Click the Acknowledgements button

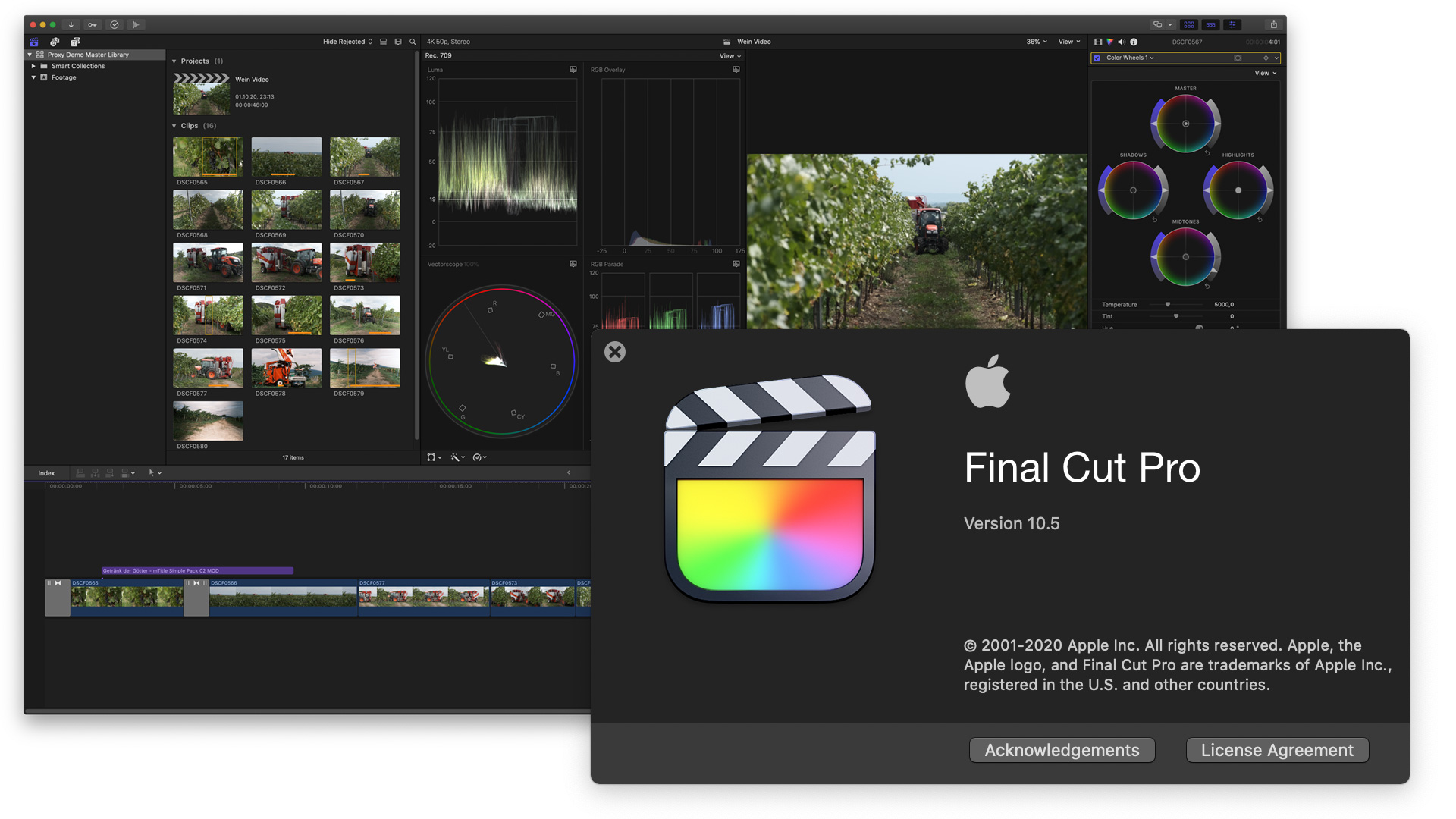coord(1062,749)
